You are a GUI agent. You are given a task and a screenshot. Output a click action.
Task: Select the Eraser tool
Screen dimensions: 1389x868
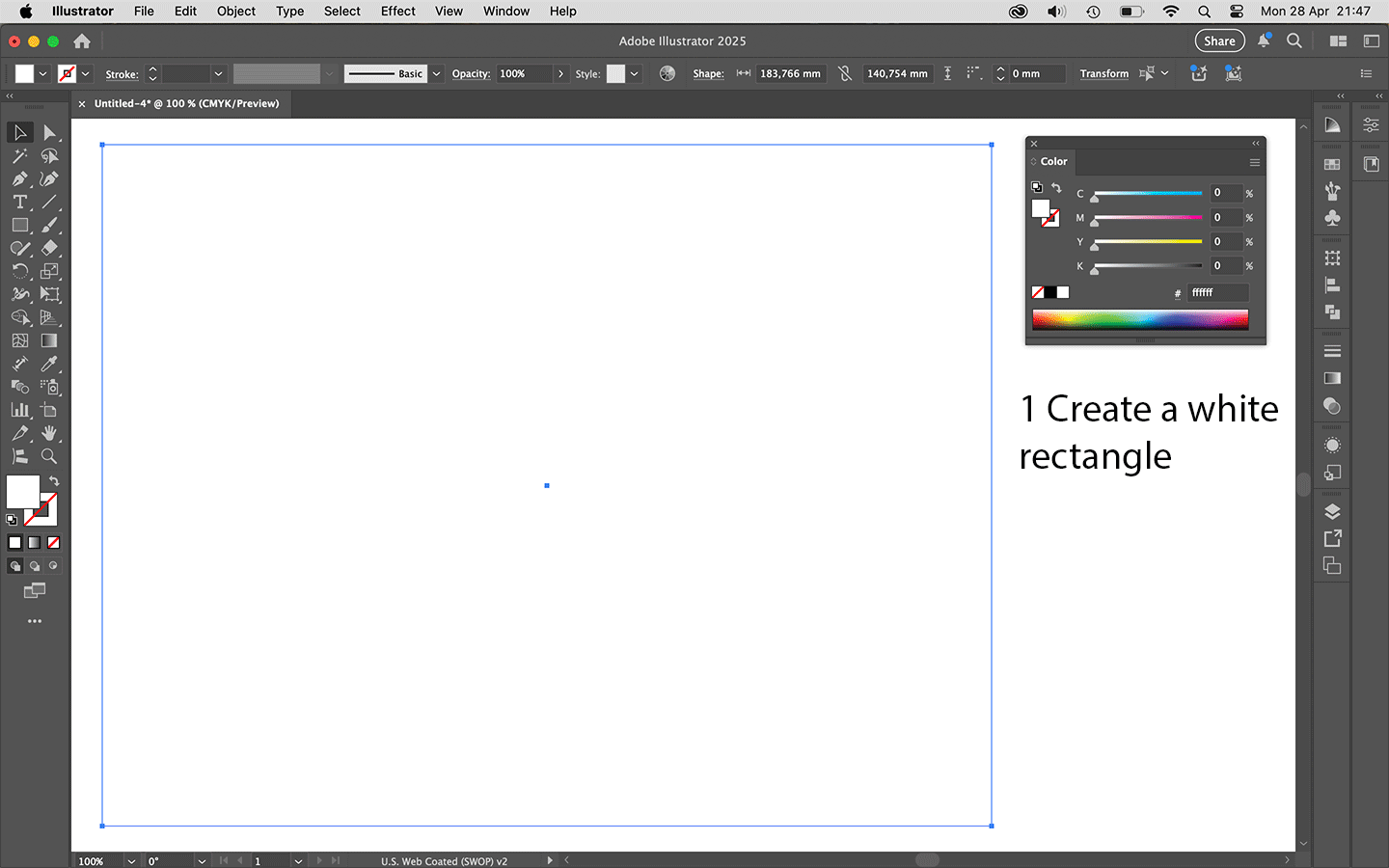[x=49, y=248]
